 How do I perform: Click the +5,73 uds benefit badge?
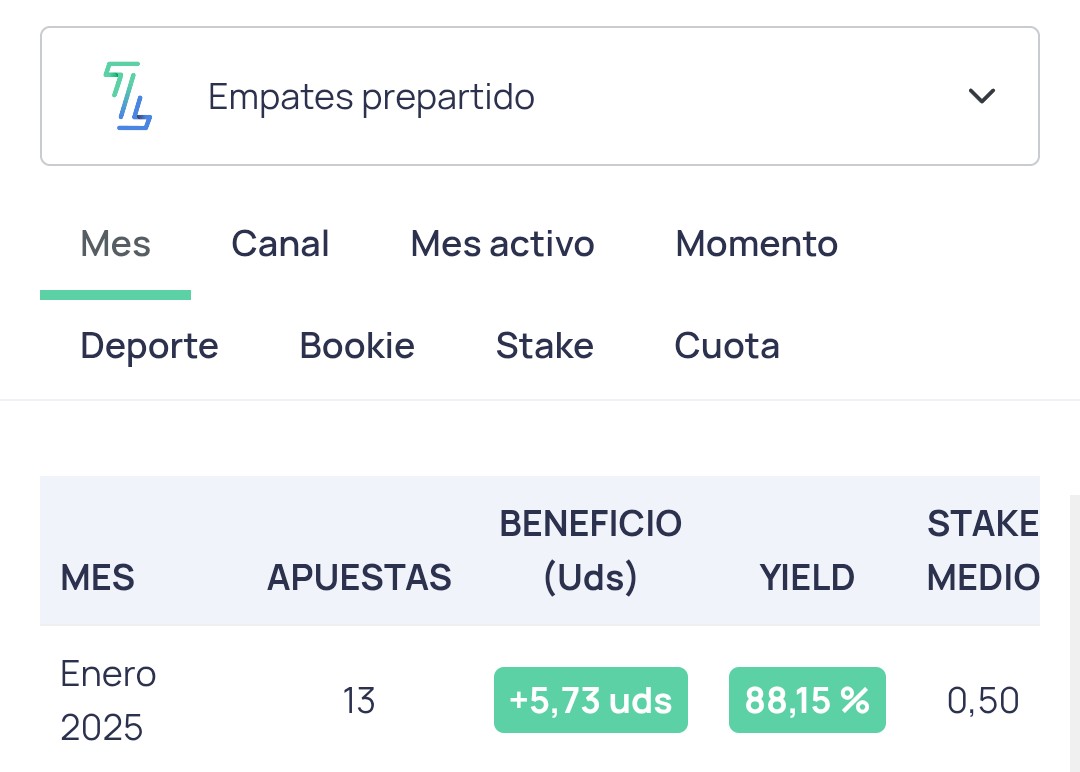590,700
